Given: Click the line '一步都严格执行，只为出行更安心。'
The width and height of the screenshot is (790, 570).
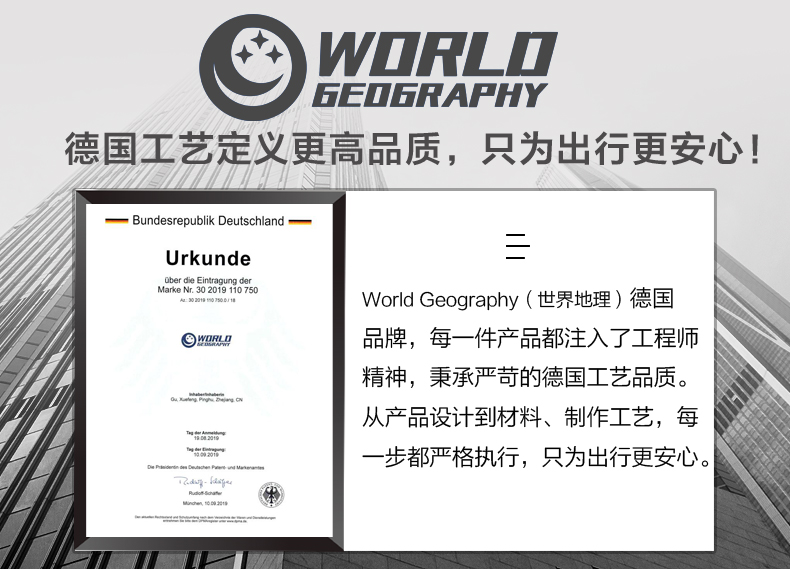Looking at the screenshot, I should (x=537, y=457).
